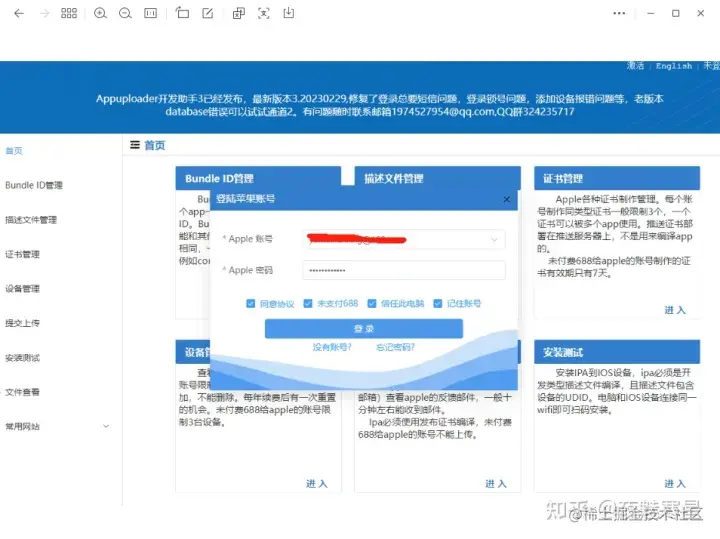
Task: Click the 激活 link in header
Action: (636, 66)
